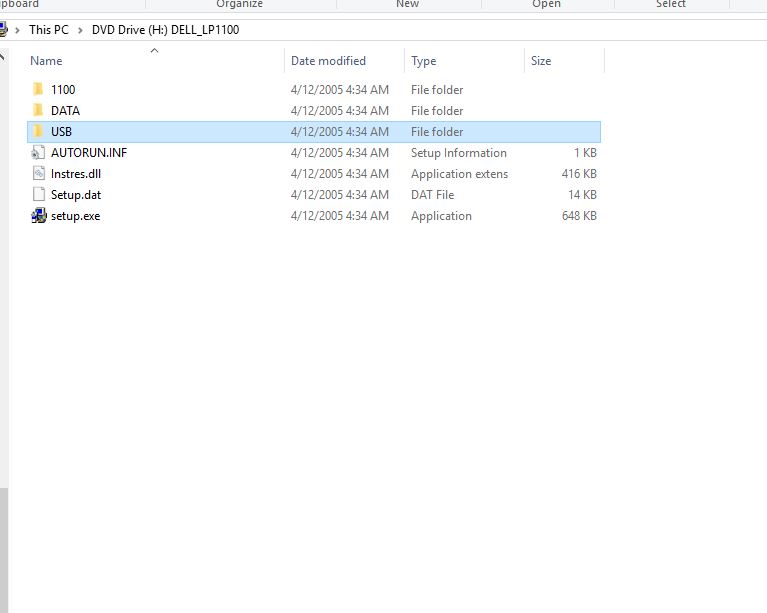Select the setup.exe file name
The image size is (767, 613).
(75, 216)
